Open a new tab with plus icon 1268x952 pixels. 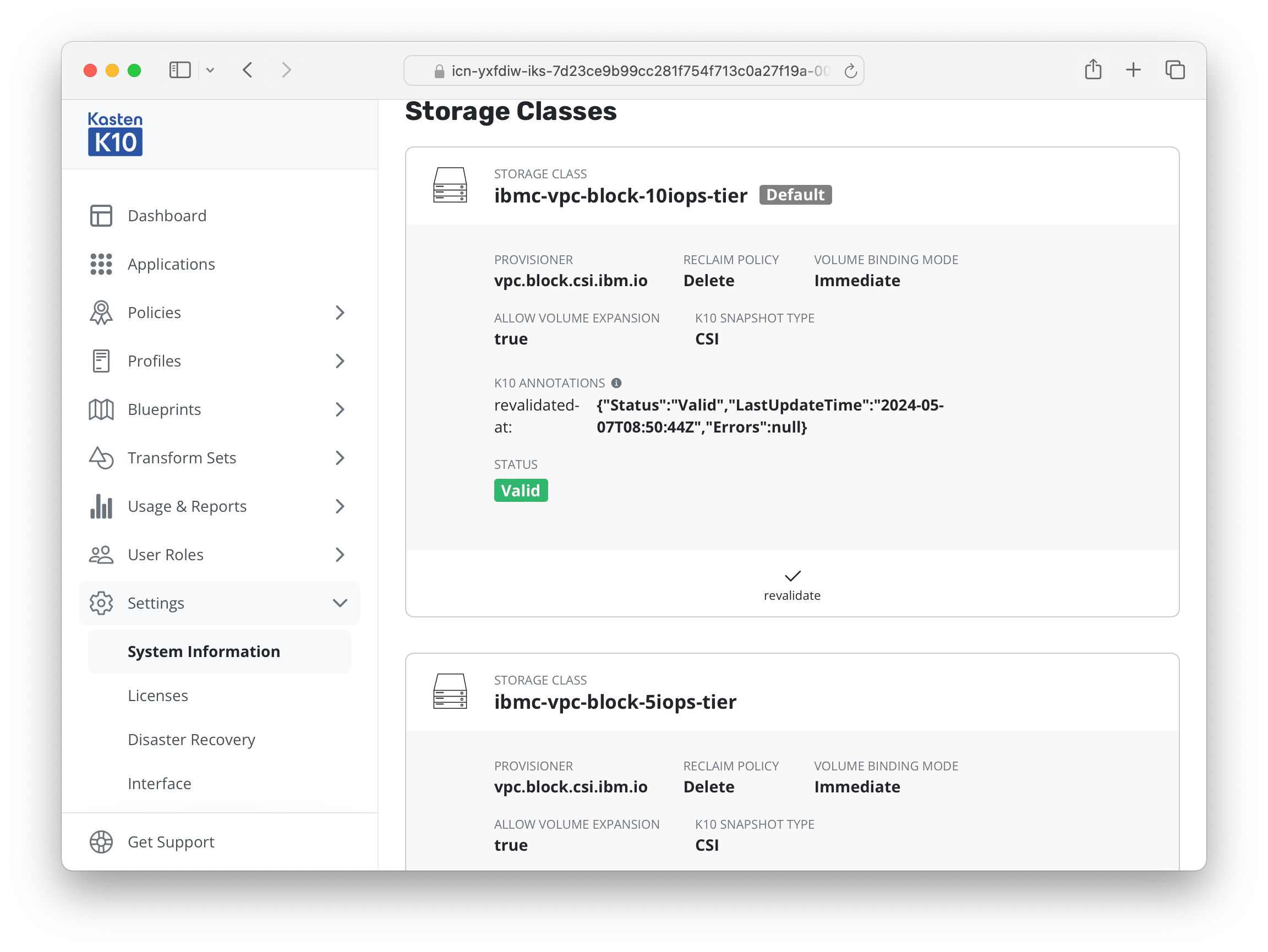1133,70
